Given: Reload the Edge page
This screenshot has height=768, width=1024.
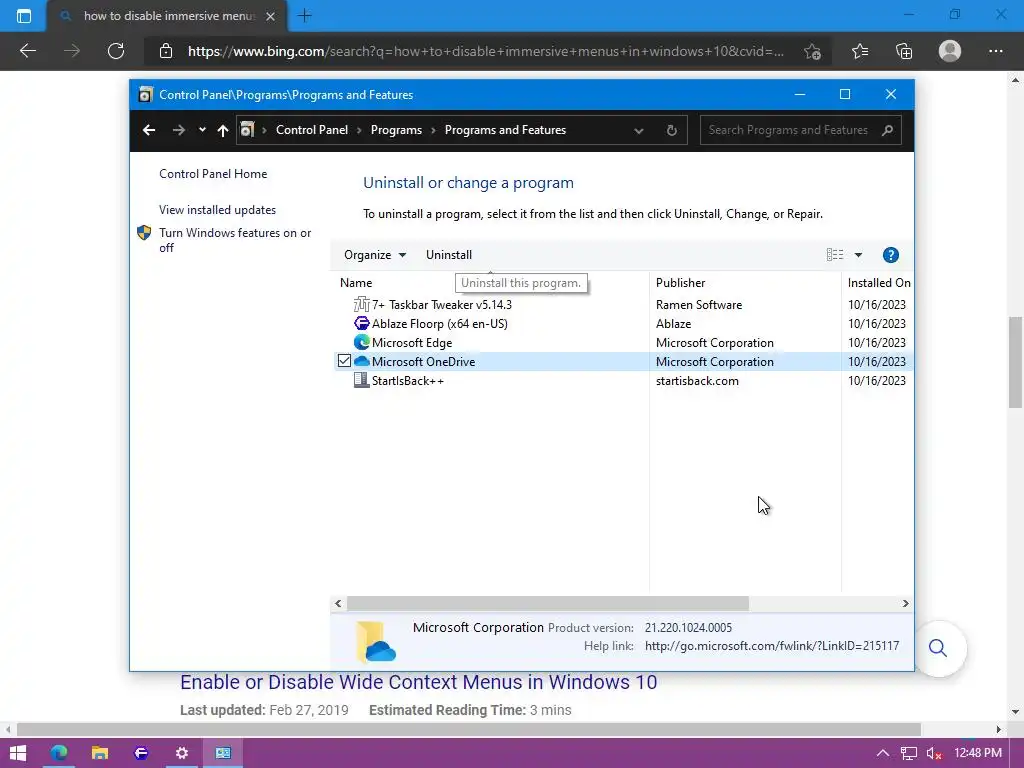Looking at the screenshot, I should click(x=116, y=51).
